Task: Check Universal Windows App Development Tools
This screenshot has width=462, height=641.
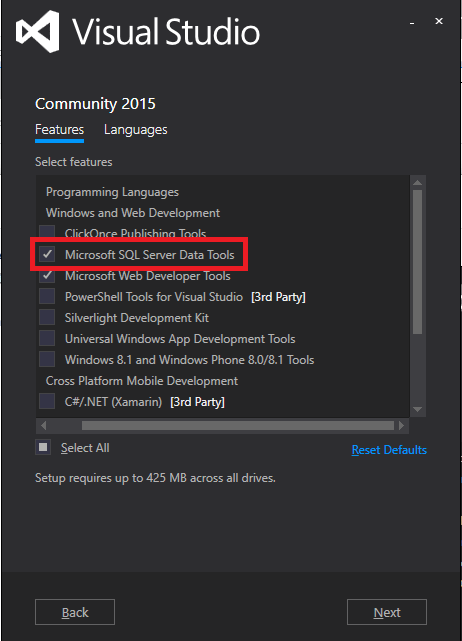Action: pyautogui.click(x=47, y=338)
